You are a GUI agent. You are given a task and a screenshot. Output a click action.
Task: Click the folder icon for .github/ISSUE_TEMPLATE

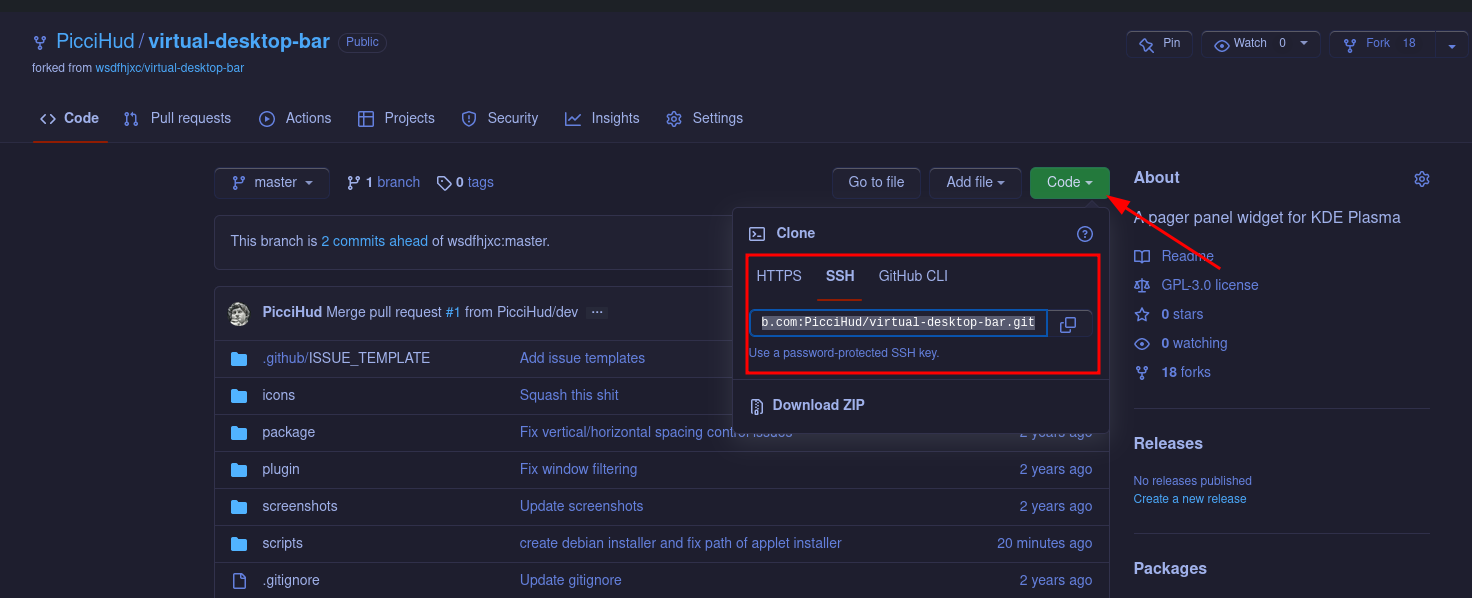pos(239,358)
